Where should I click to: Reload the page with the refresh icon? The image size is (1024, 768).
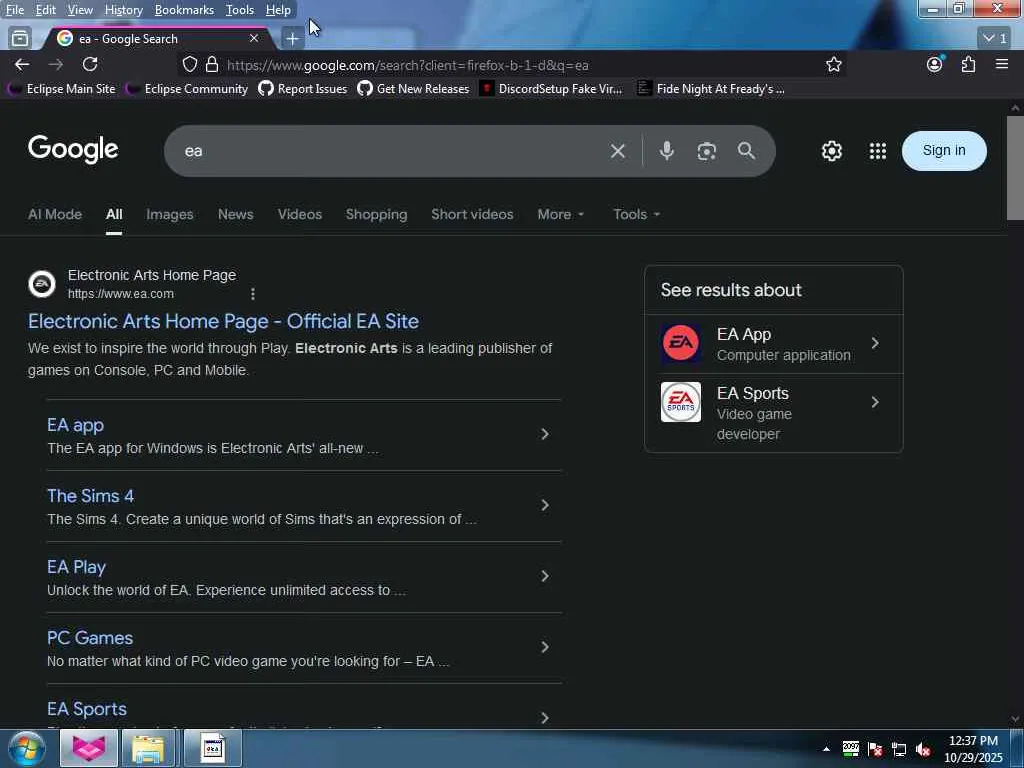[x=90, y=64]
